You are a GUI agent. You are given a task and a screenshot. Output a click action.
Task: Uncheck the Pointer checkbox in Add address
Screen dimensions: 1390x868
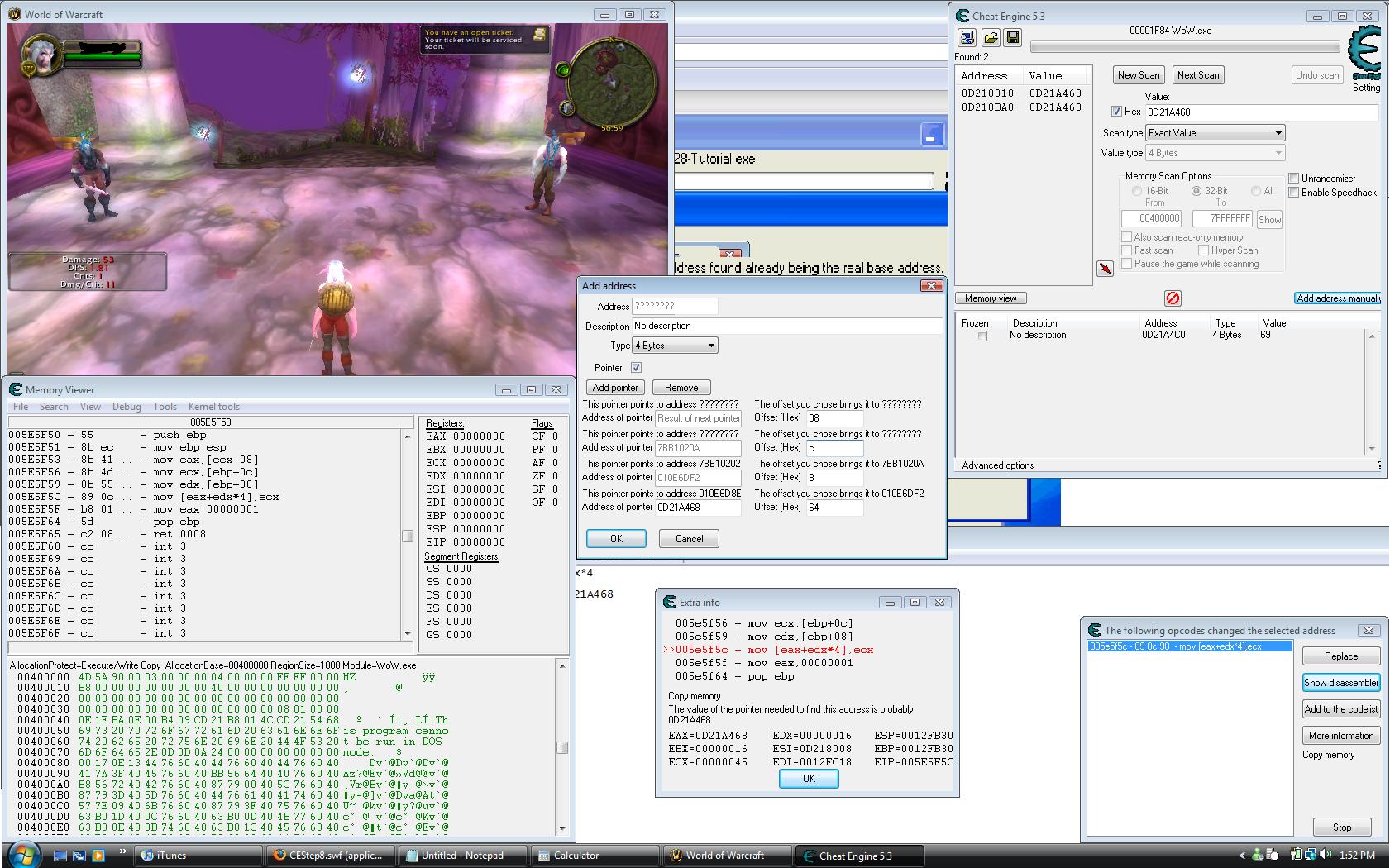[636, 368]
